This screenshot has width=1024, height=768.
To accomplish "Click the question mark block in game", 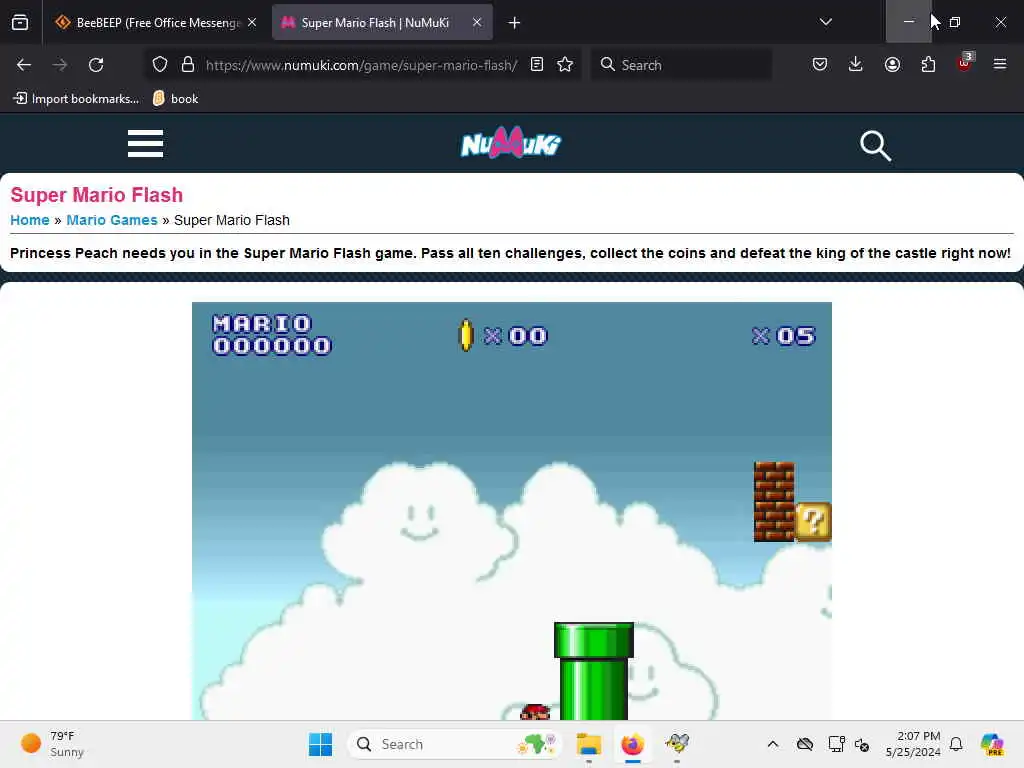I will coord(813,521).
